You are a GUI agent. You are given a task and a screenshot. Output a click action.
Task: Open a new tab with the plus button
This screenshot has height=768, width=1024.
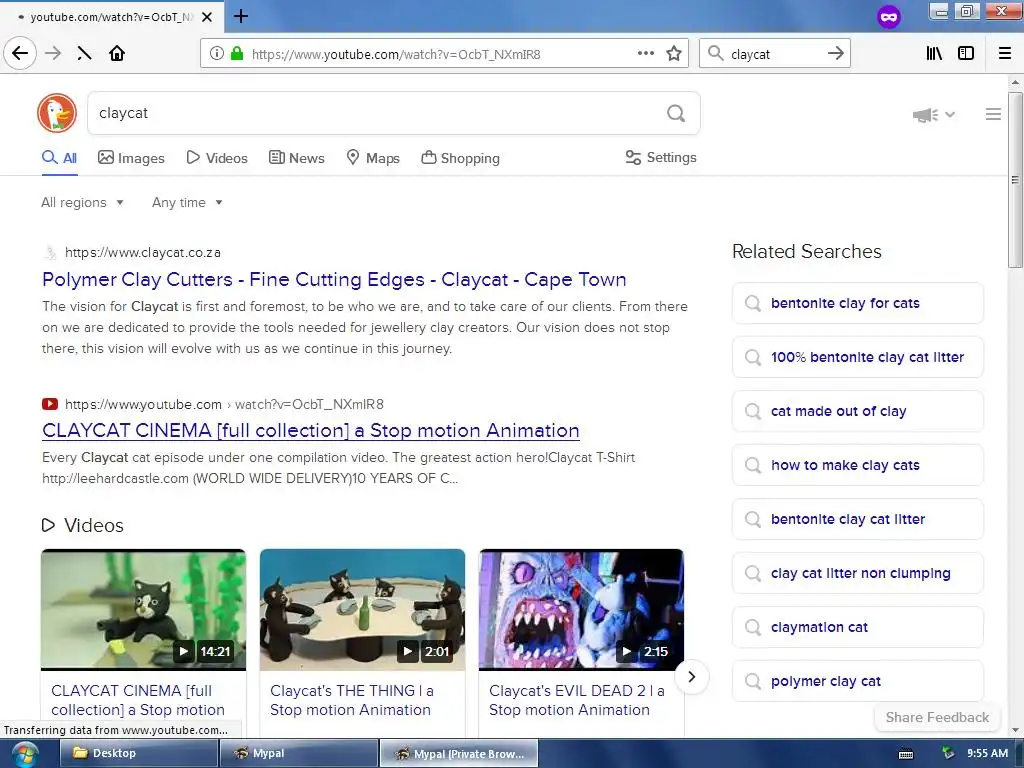click(240, 16)
